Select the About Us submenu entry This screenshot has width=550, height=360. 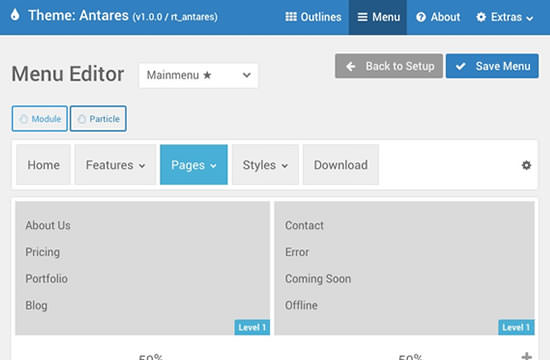(48, 225)
